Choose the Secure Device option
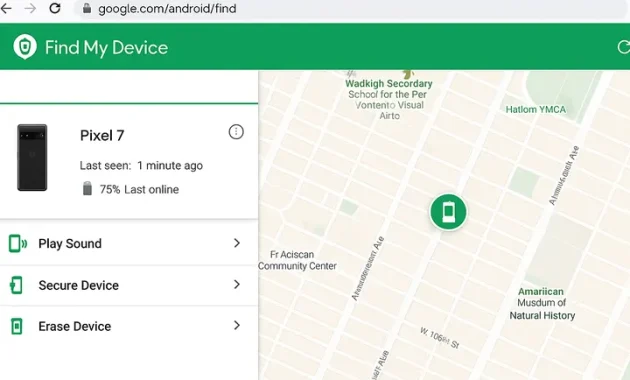This screenshot has width=630, height=380. [x=129, y=285]
